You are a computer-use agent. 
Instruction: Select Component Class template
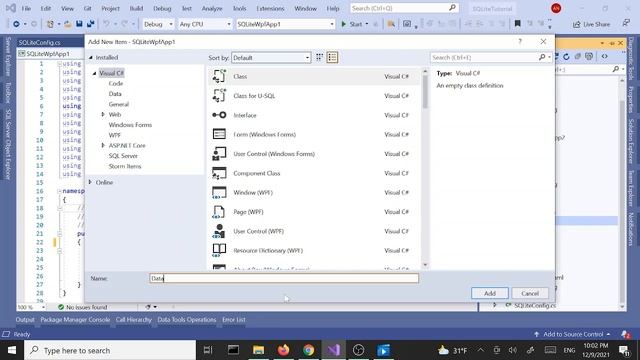[313, 173]
